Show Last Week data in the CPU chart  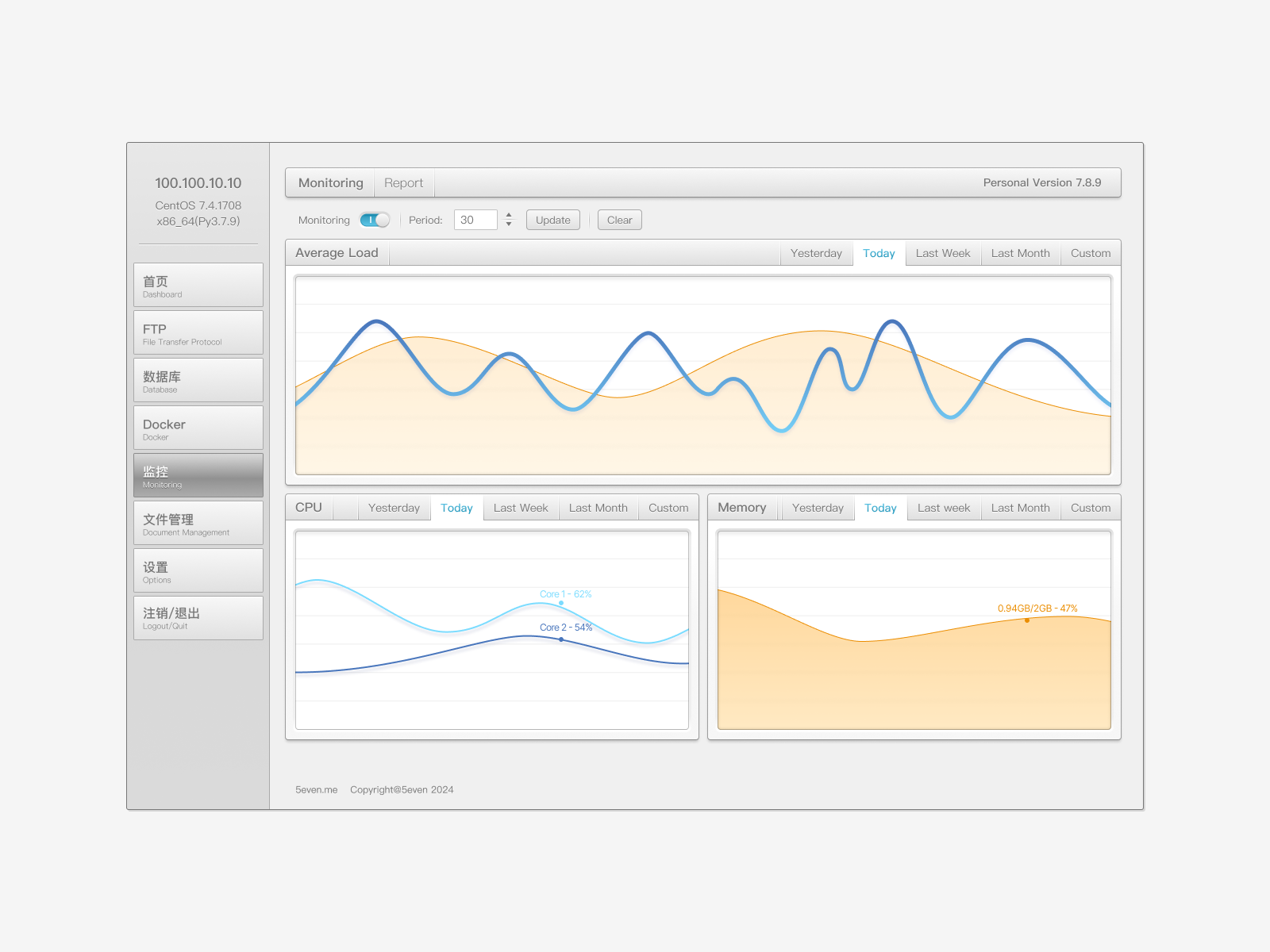click(520, 508)
